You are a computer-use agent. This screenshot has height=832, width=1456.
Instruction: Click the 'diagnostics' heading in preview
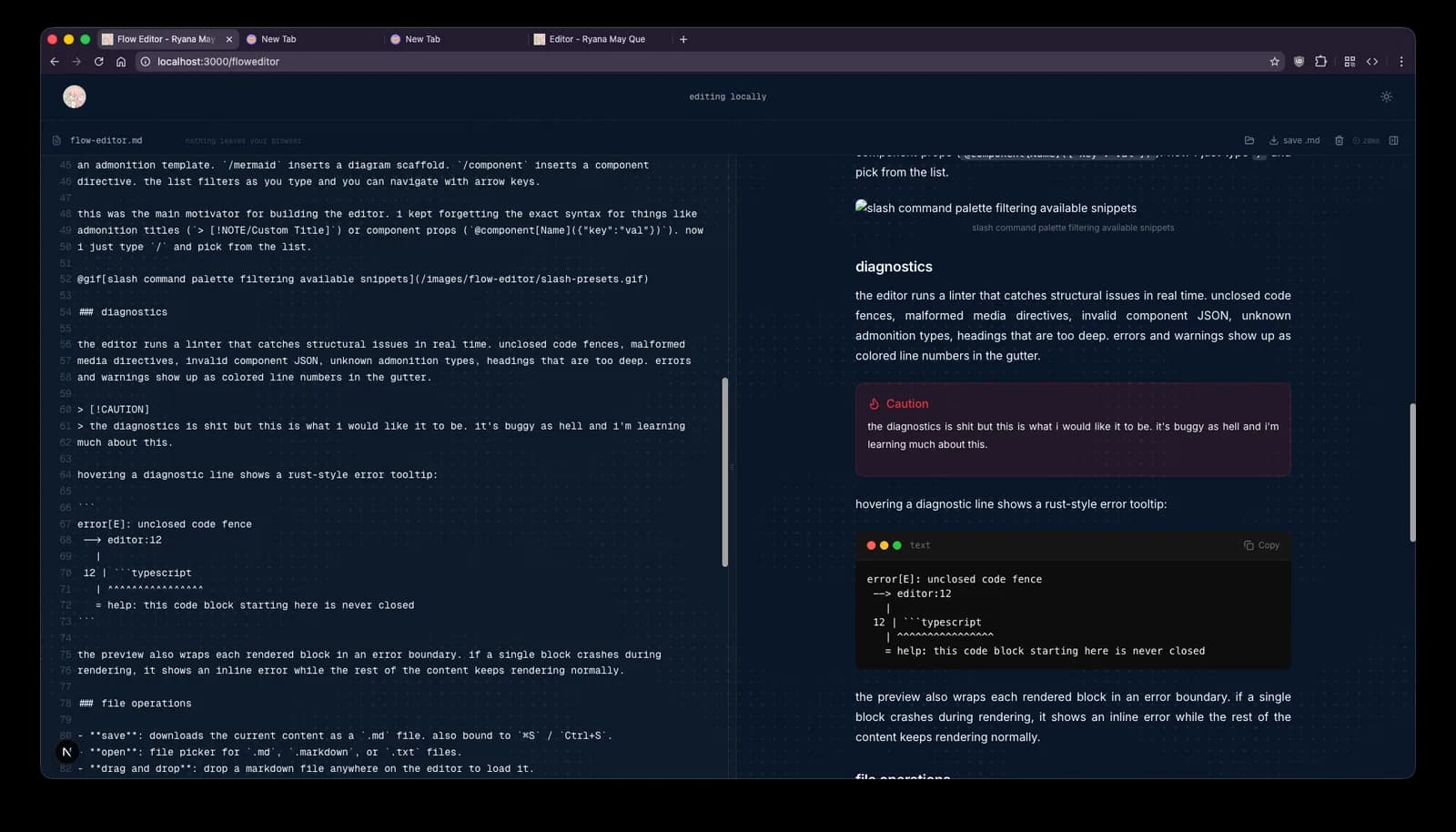pos(894,267)
